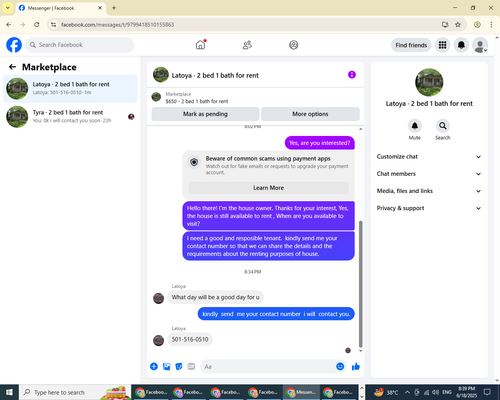
Task: Click the conversation title in chat header
Action: [215, 75]
